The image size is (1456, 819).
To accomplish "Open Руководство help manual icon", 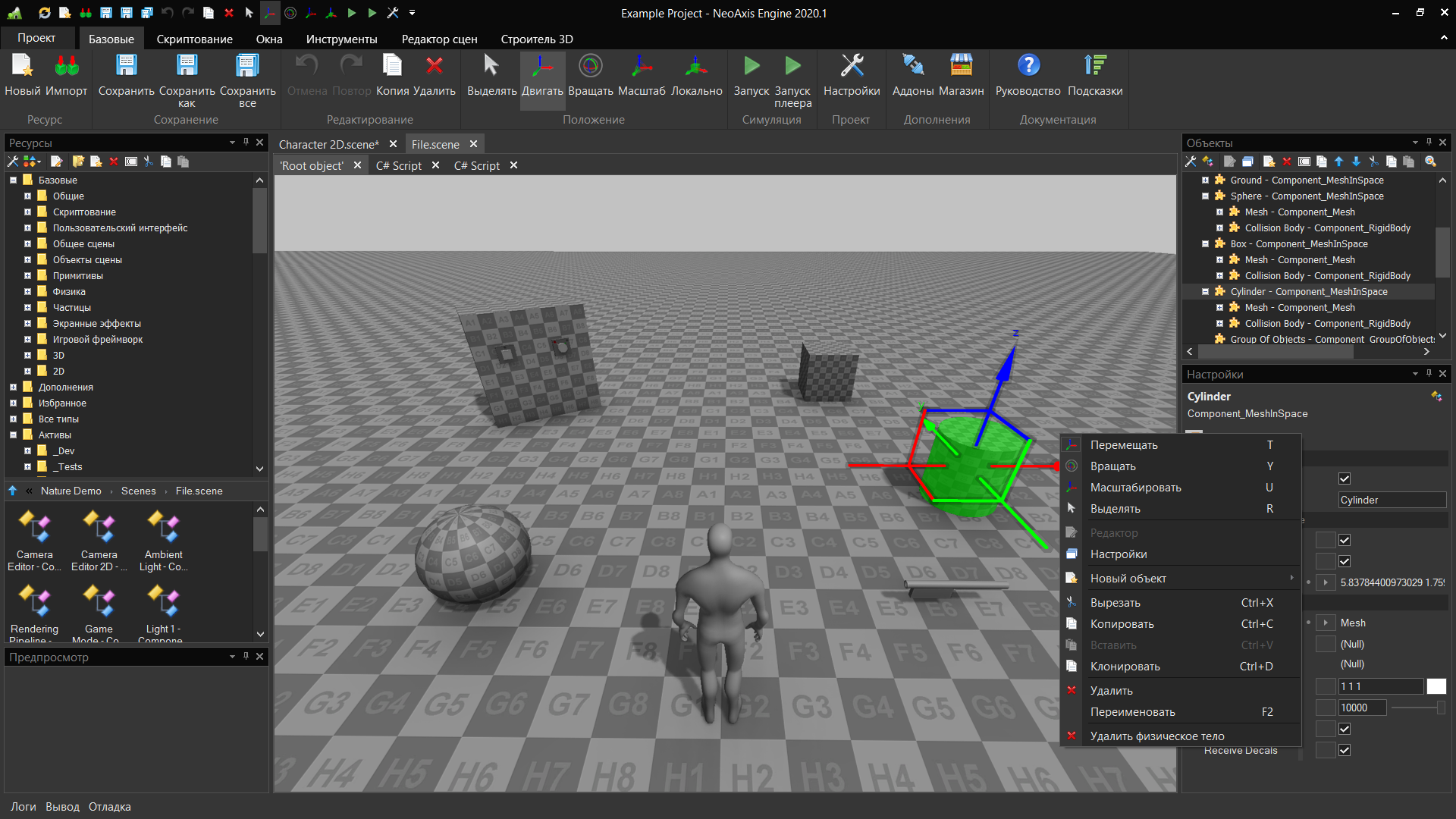I will [x=1028, y=75].
